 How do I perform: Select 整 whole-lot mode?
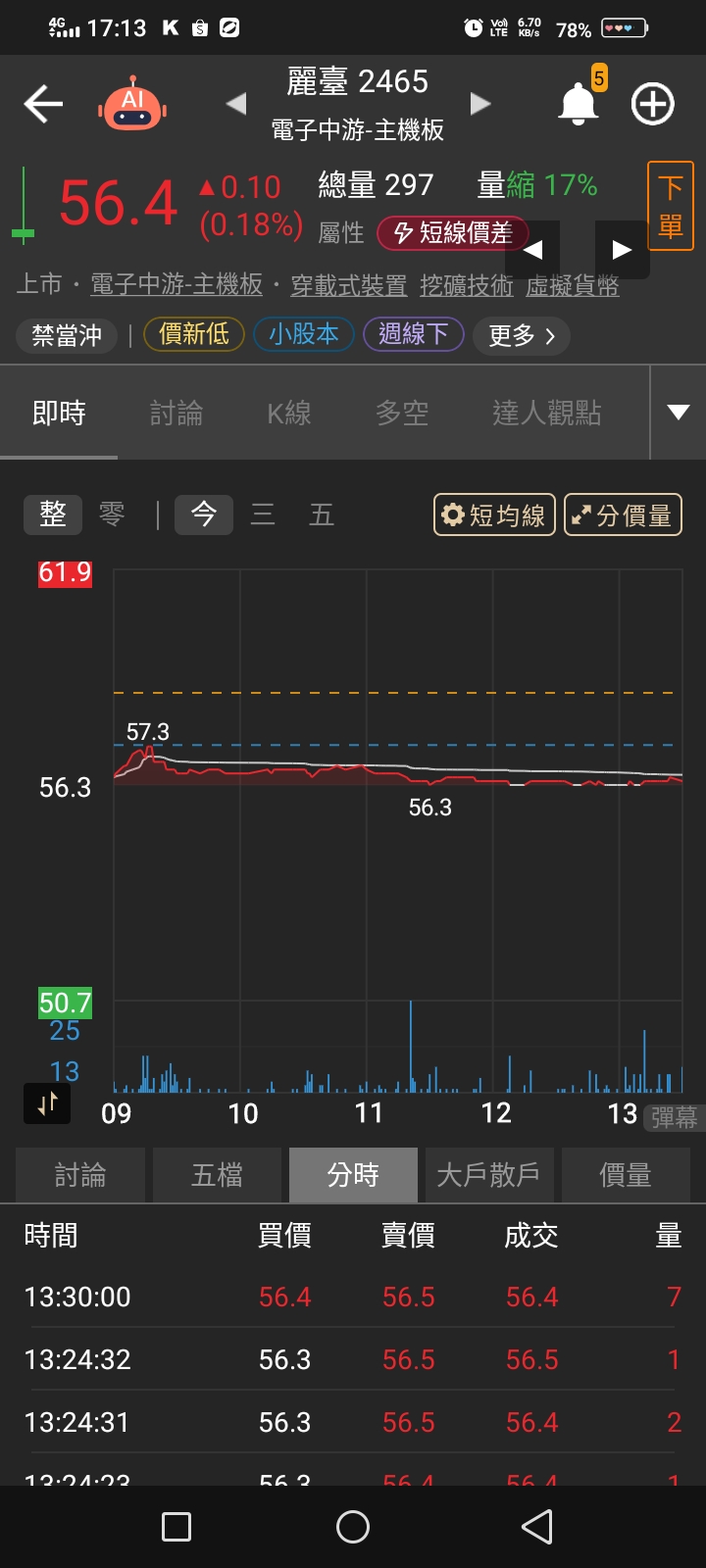(53, 514)
